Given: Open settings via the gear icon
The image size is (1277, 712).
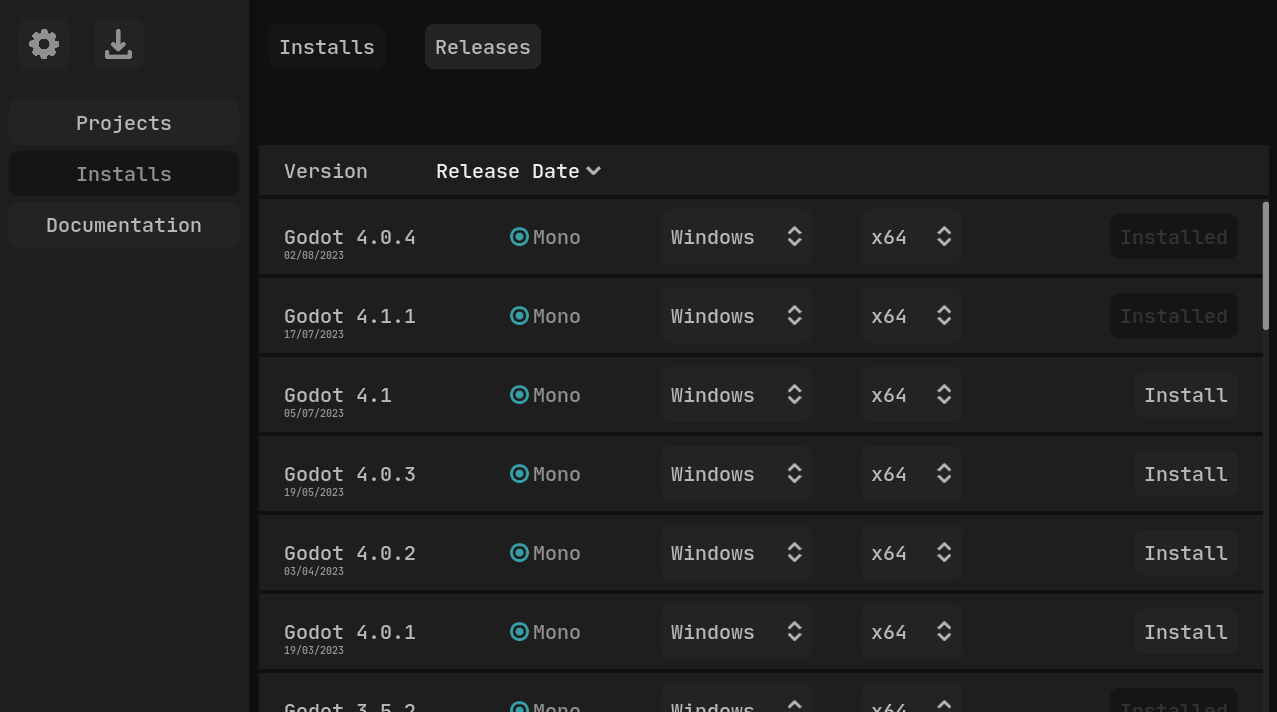Looking at the screenshot, I should [43, 44].
